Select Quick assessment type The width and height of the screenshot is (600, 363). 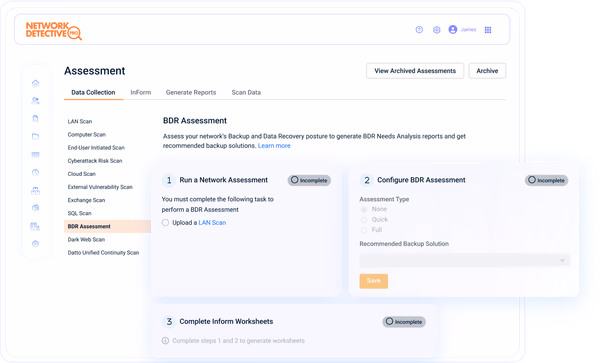click(x=364, y=220)
